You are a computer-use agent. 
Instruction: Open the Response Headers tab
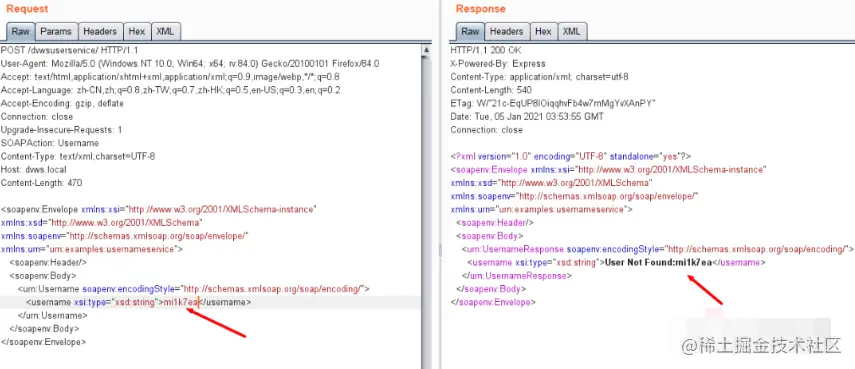point(507,32)
